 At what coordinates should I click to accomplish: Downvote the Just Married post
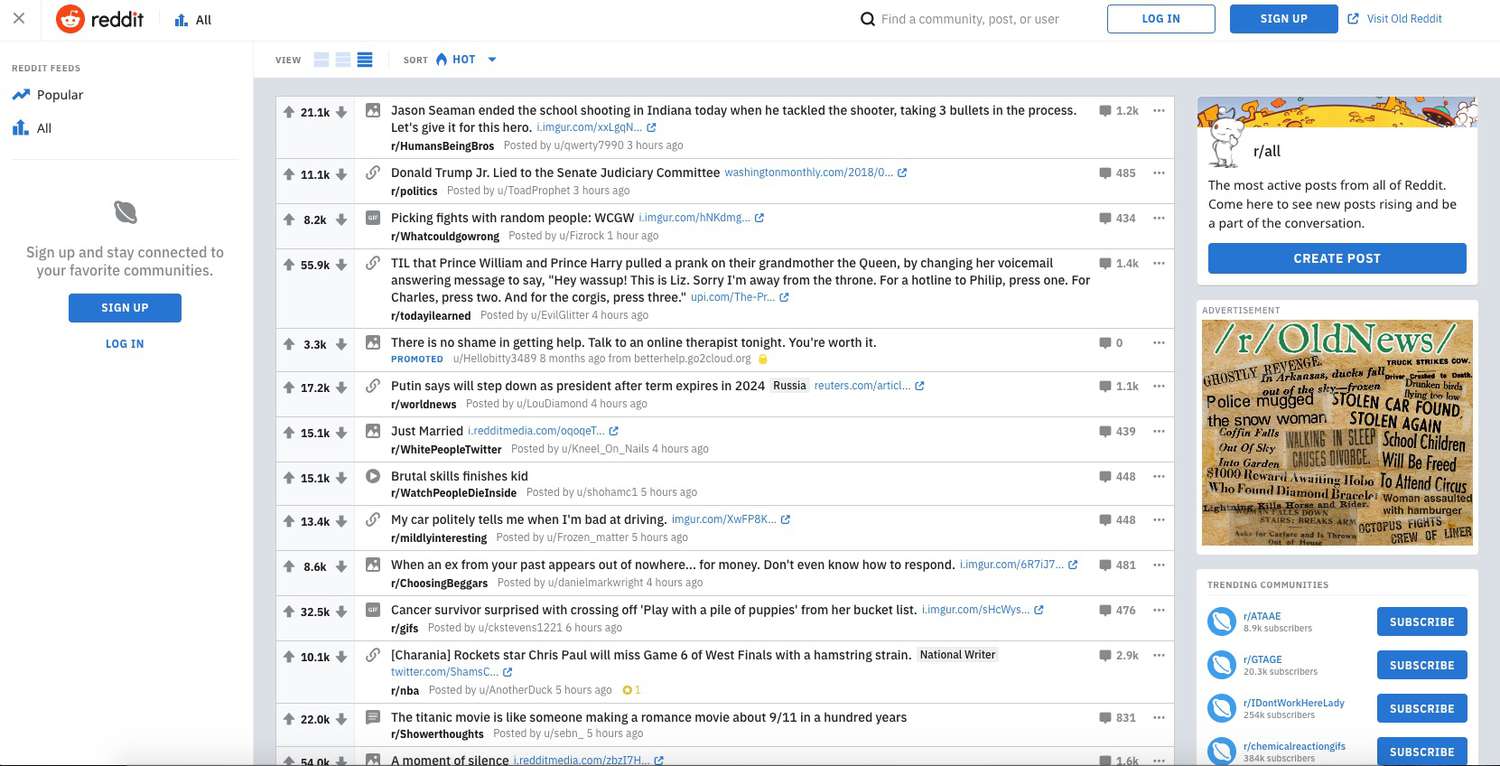pos(341,433)
